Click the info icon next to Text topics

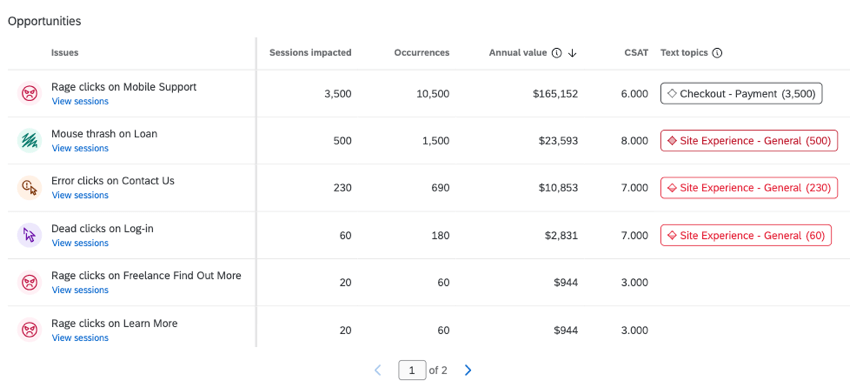[717, 53]
